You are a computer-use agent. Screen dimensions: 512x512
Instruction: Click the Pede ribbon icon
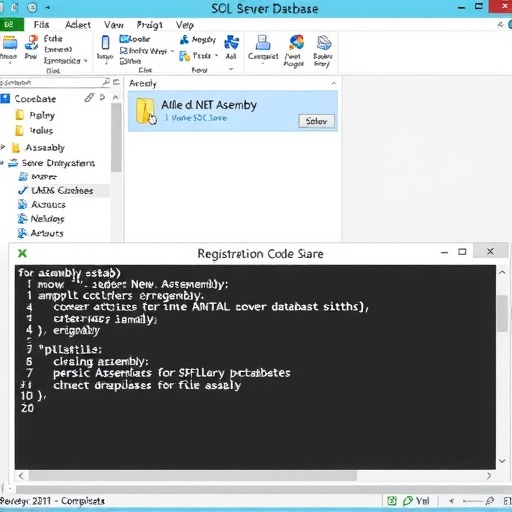(x=184, y=56)
